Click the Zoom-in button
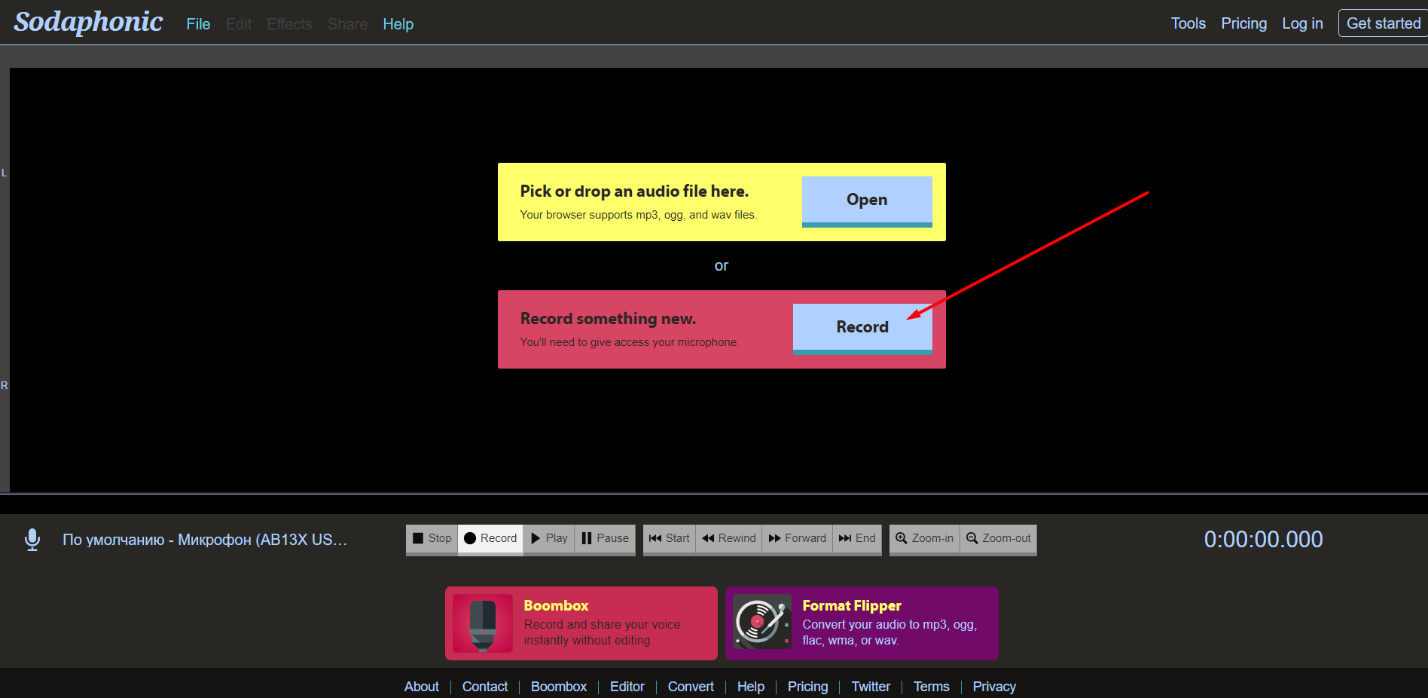 pos(924,538)
